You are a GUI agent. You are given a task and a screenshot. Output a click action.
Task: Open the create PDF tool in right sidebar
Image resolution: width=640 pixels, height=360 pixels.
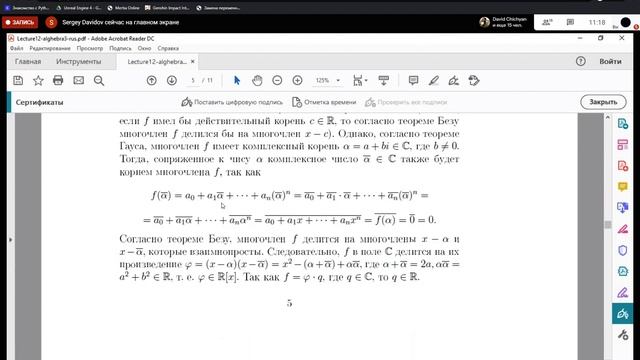click(x=622, y=166)
